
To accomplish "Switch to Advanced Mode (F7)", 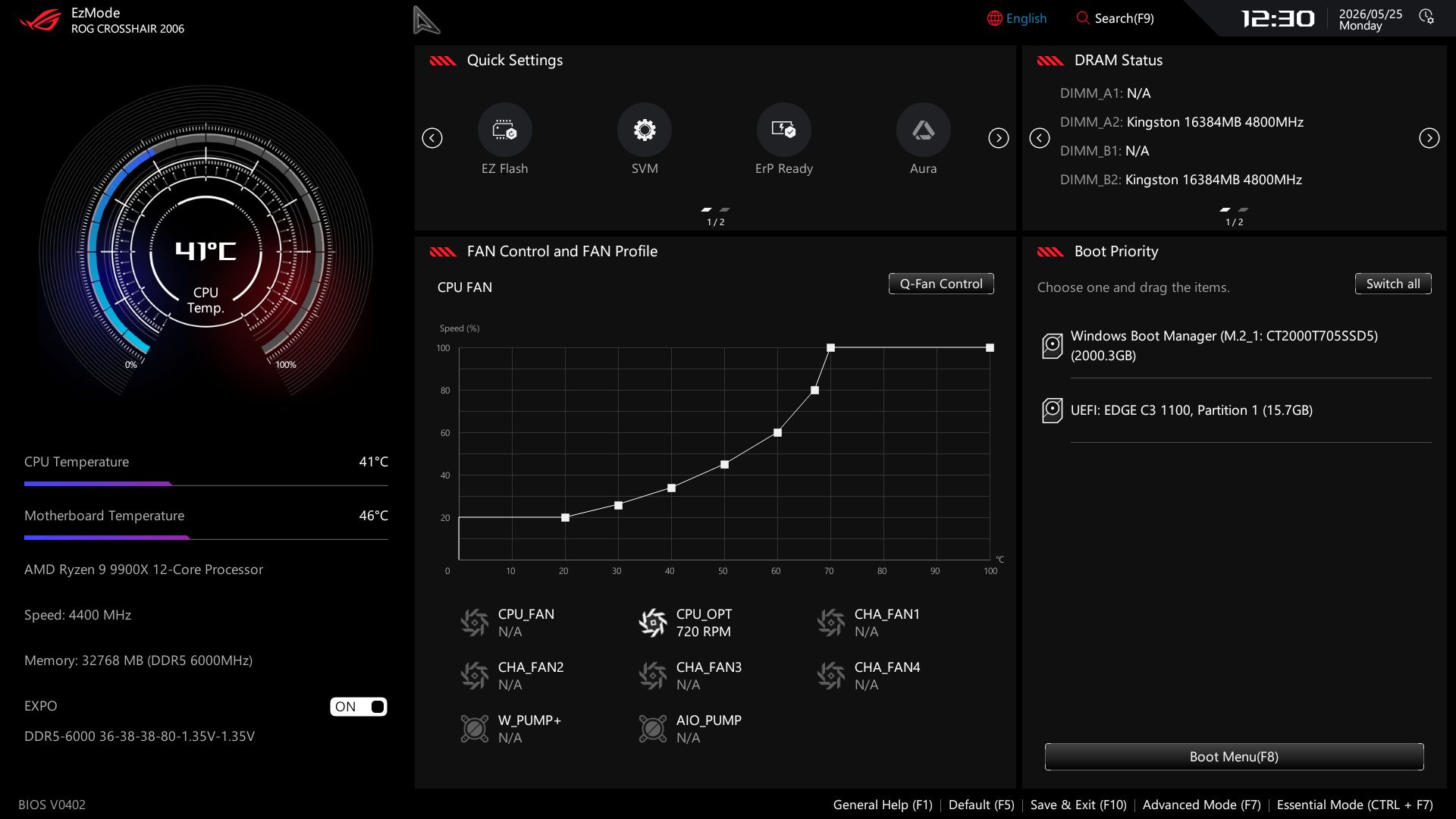I will tap(1201, 805).
